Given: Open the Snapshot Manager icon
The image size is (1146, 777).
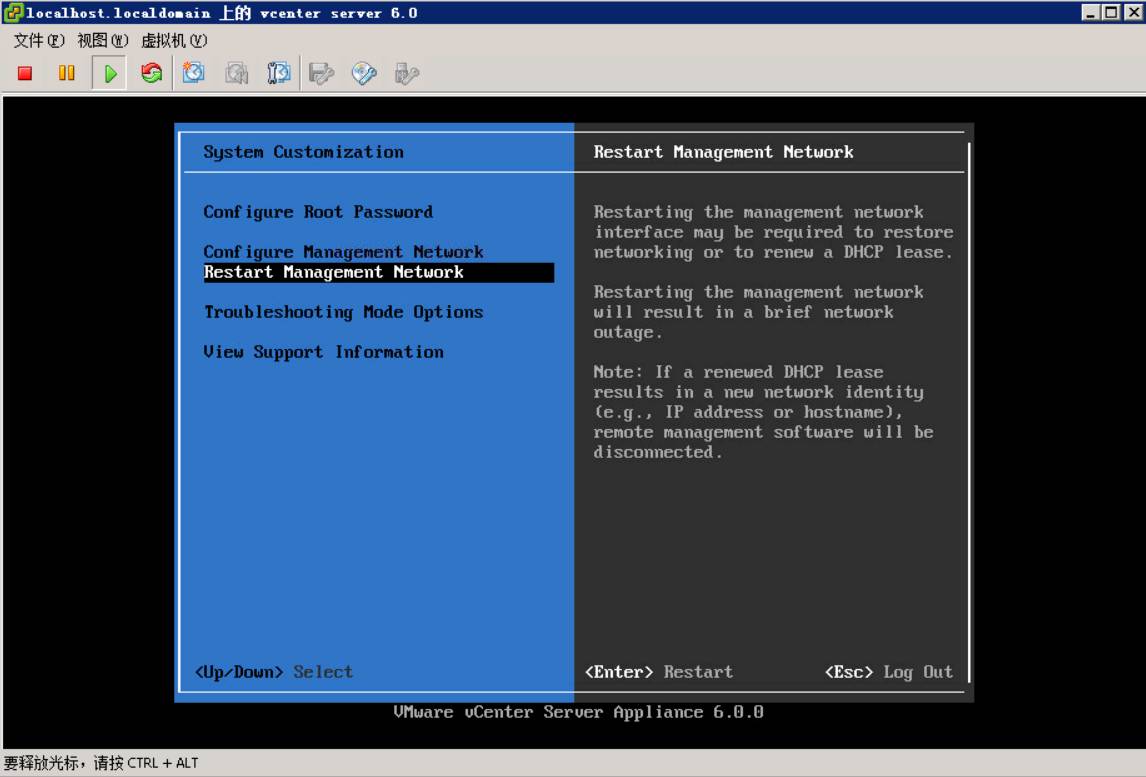Looking at the screenshot, I should point(278,73).
